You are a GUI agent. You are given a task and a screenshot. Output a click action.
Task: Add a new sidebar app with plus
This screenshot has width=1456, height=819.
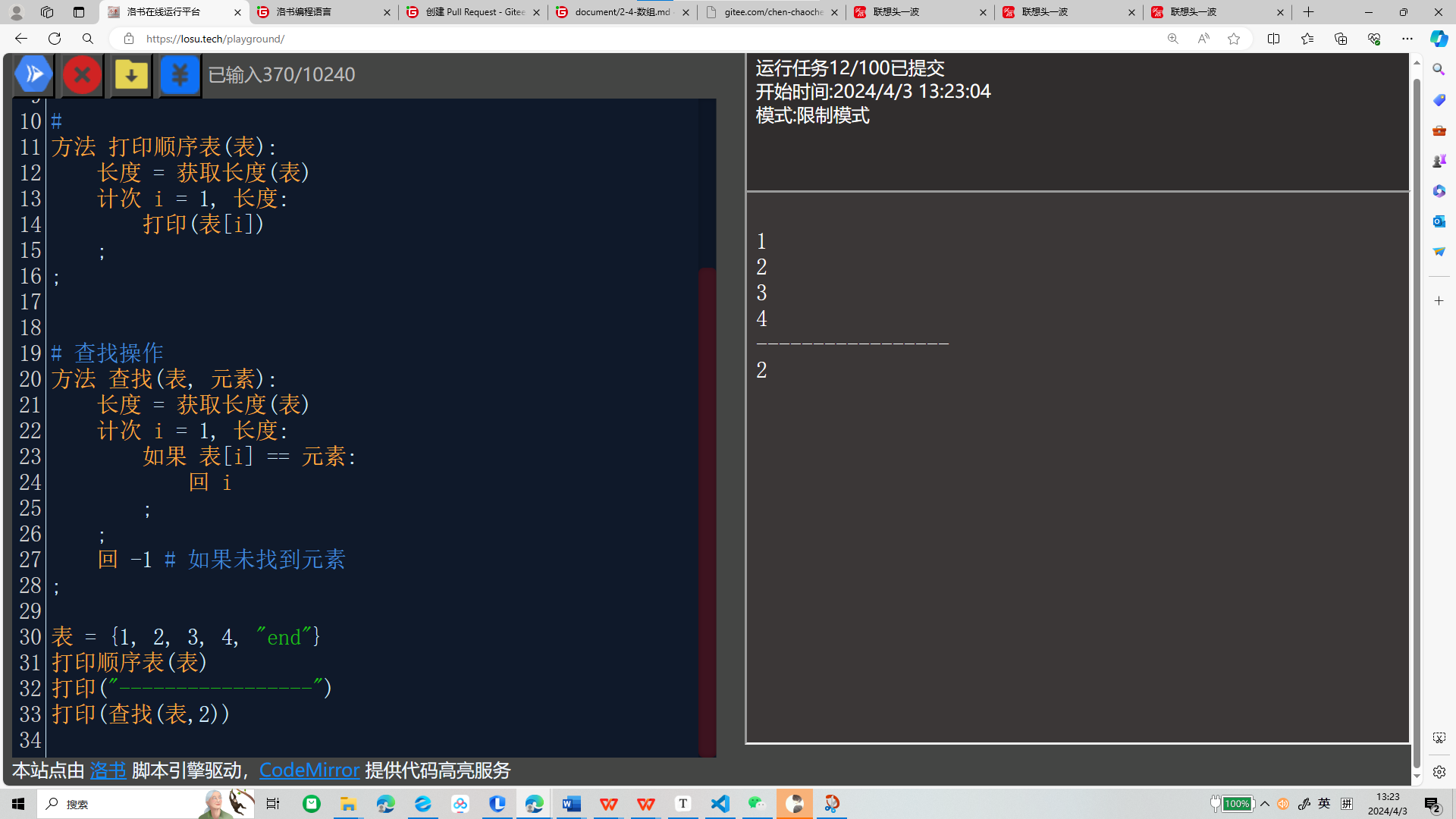click(1439, 301)
